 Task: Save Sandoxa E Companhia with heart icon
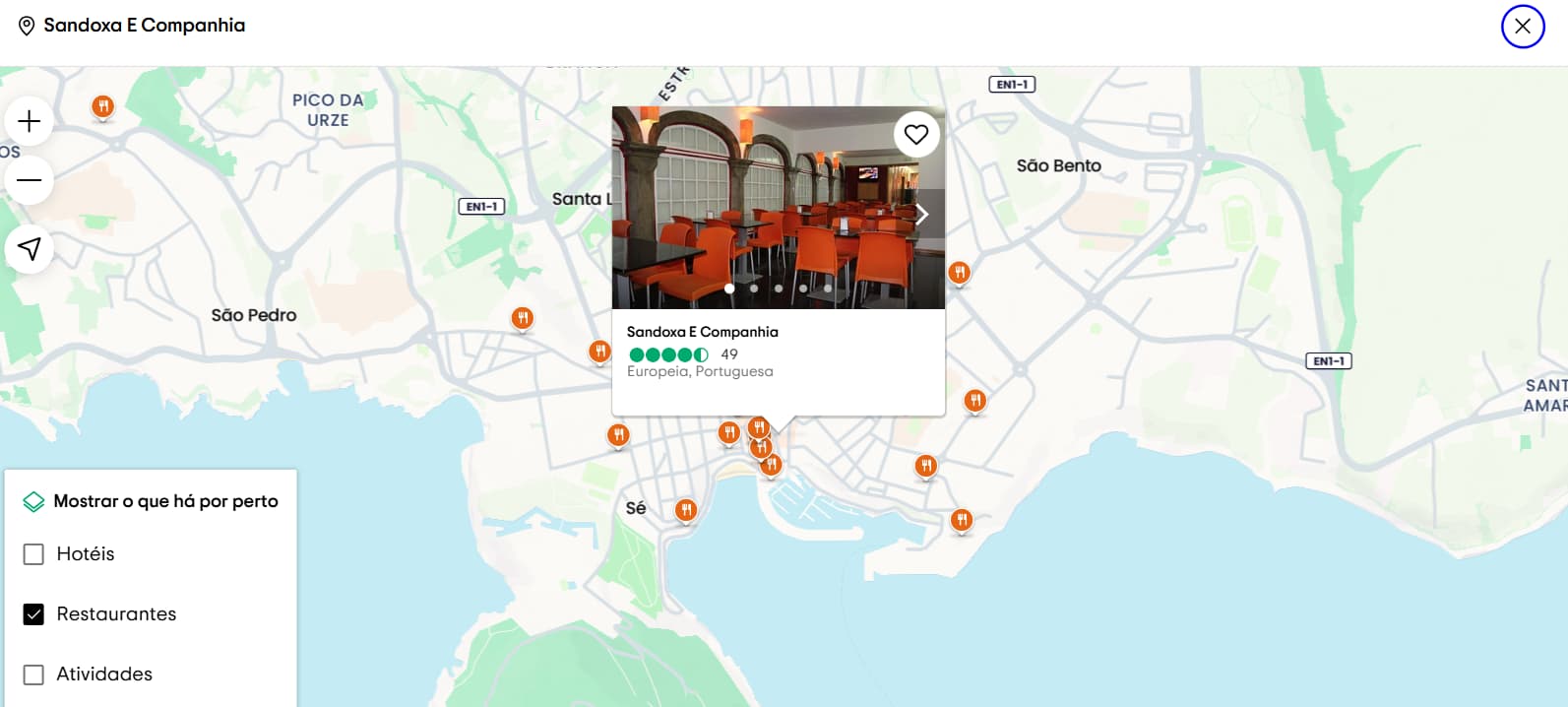pyautogui.click(x=916, y=135)
